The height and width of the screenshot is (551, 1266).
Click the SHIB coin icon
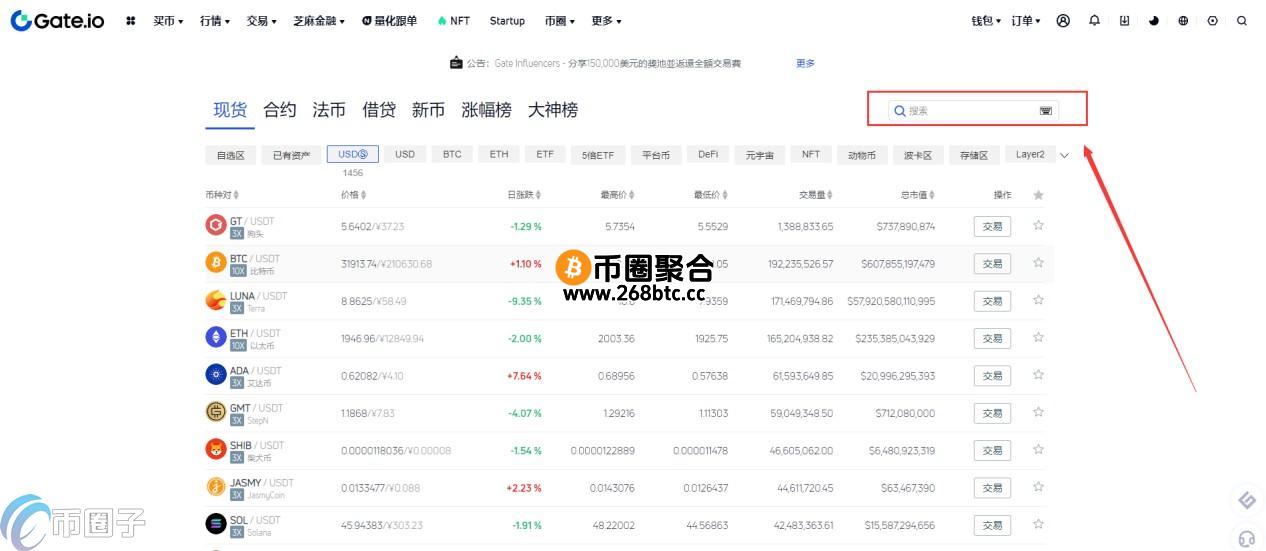point(215,449)
